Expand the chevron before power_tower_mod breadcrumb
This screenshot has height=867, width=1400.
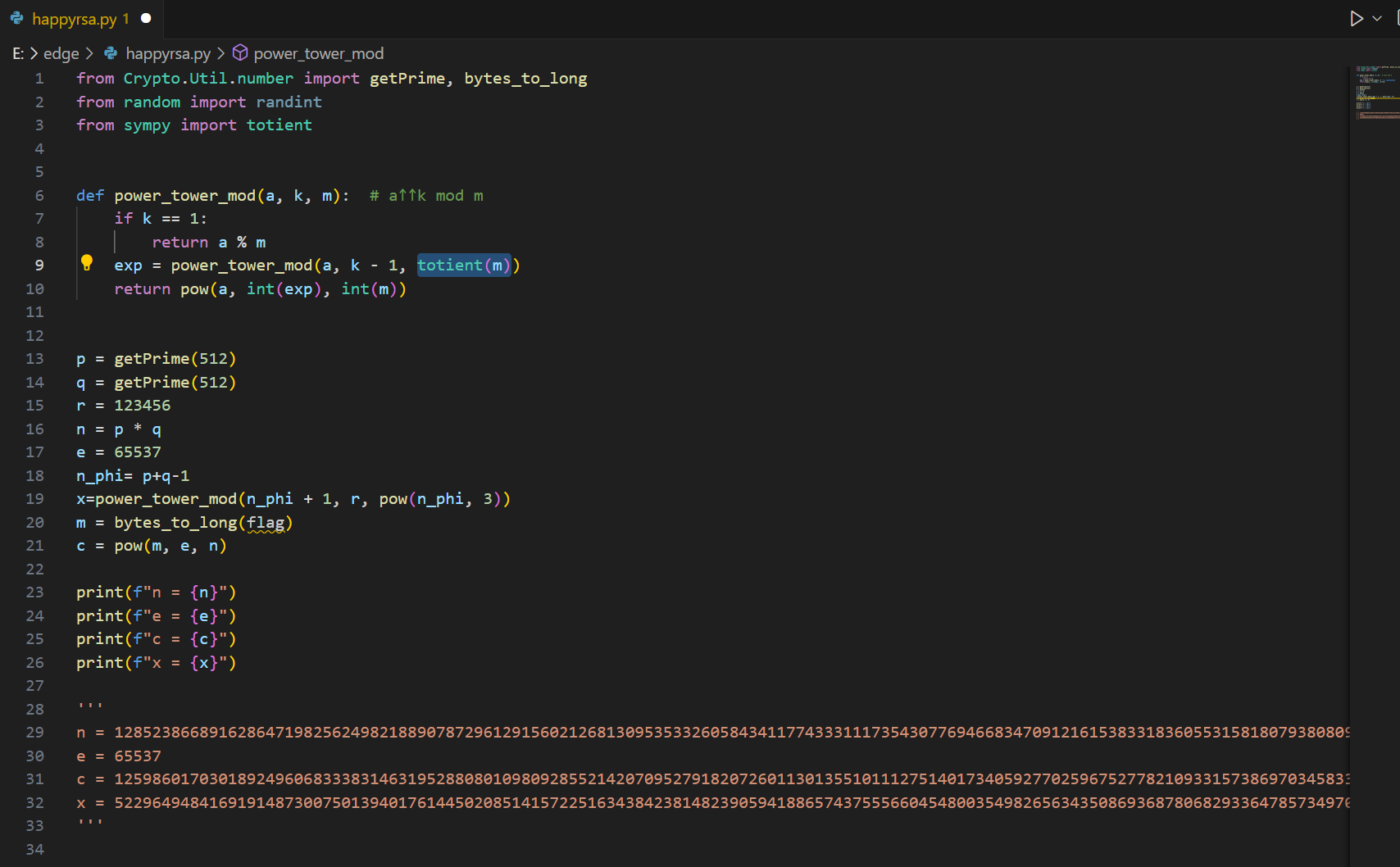pos(220,53)
